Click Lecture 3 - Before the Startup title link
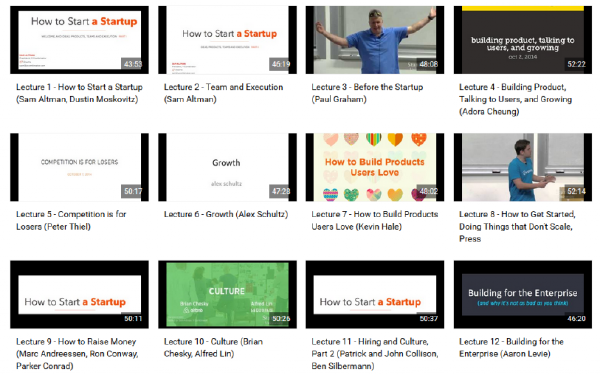 pyautogui.click(x=367, y=93)
